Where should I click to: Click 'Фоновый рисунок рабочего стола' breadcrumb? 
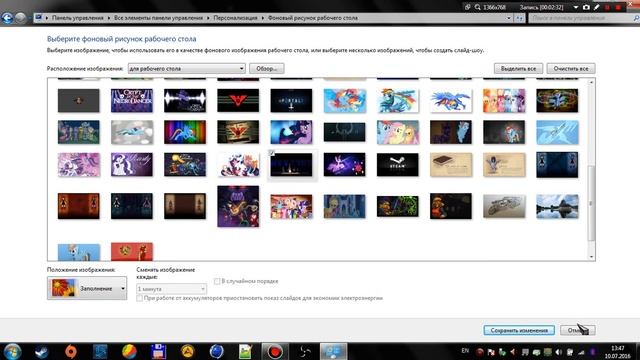[313, 18]
